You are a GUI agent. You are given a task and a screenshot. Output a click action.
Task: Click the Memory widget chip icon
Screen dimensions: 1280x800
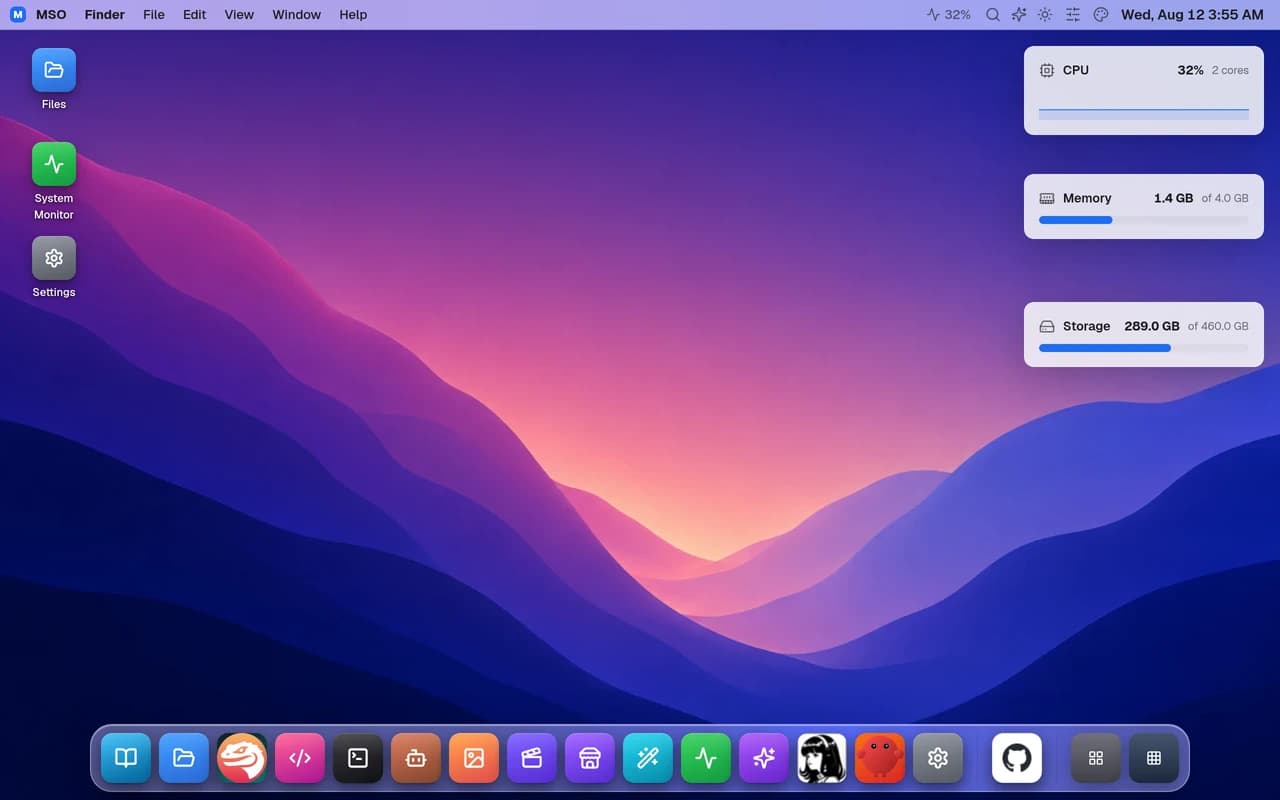tap(1047, 198)
